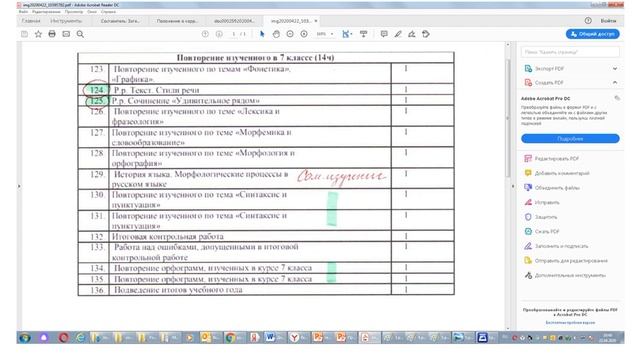Send file by email envelope icon

pos(66,34)
